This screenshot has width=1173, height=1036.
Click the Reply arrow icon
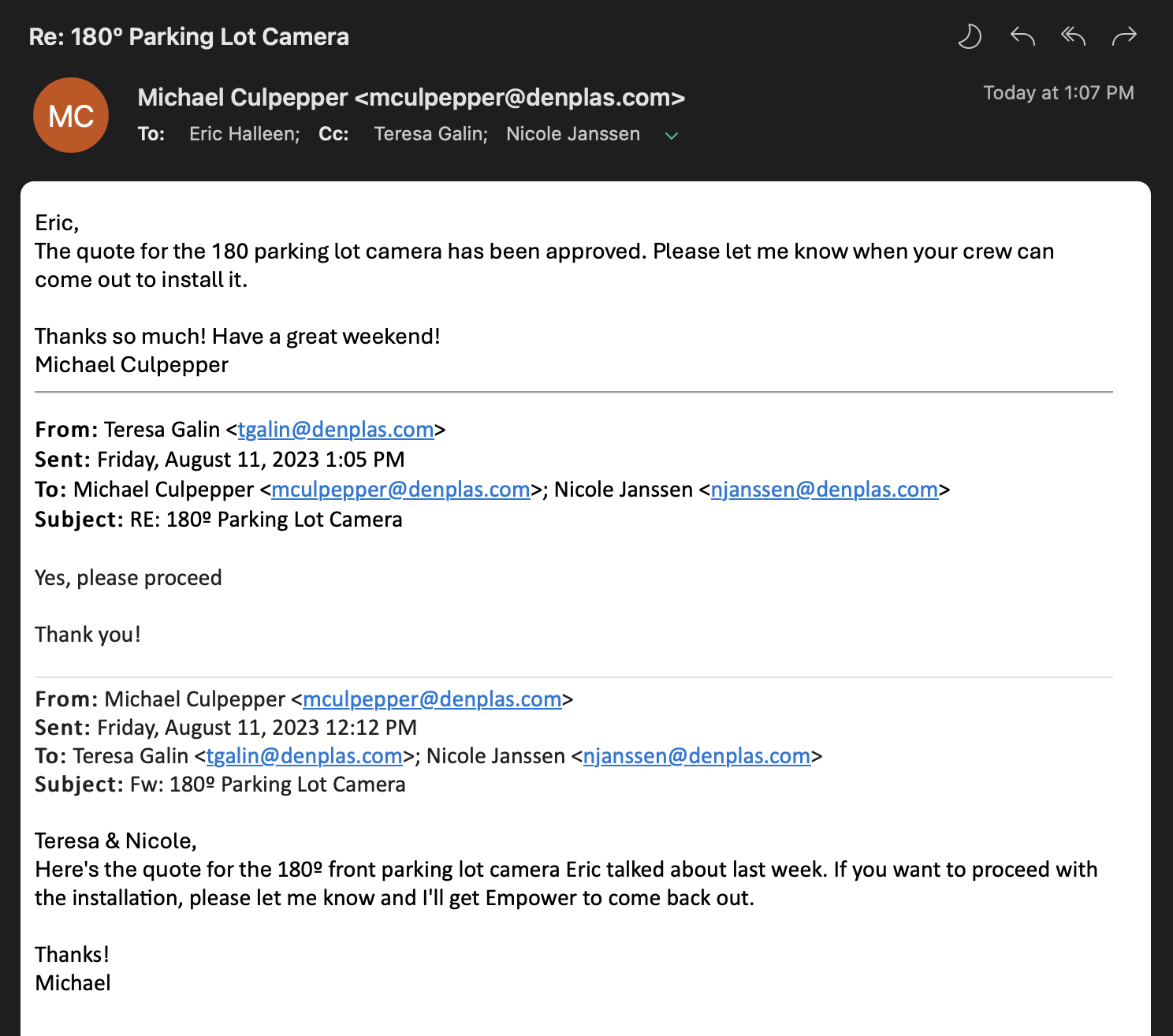point(1022,36)
